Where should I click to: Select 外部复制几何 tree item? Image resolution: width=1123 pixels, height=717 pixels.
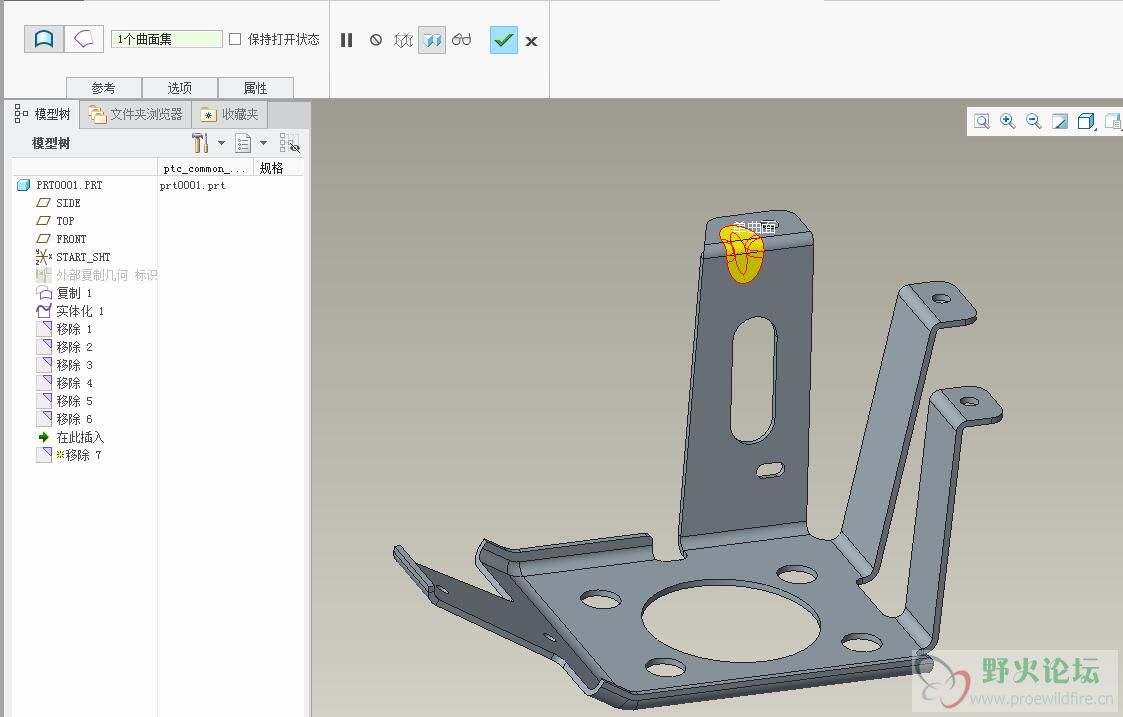click(106, 275)
